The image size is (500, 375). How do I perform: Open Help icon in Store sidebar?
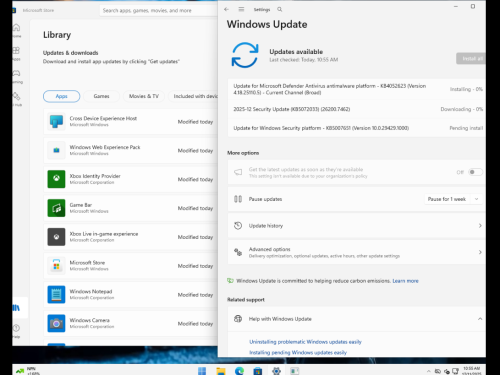click(16, 331)
